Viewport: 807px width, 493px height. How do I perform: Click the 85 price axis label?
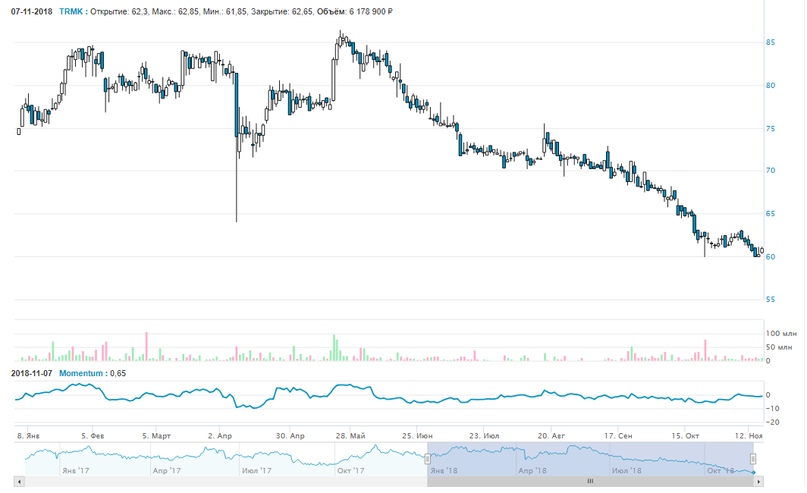[771, 43]
